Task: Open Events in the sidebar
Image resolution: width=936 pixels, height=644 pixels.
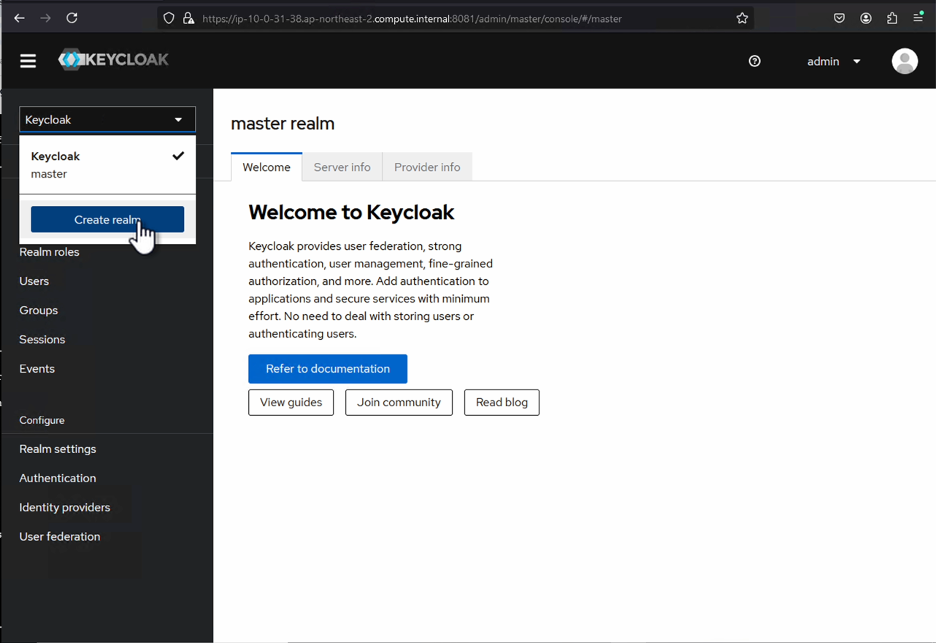Action: pos(37,369)
